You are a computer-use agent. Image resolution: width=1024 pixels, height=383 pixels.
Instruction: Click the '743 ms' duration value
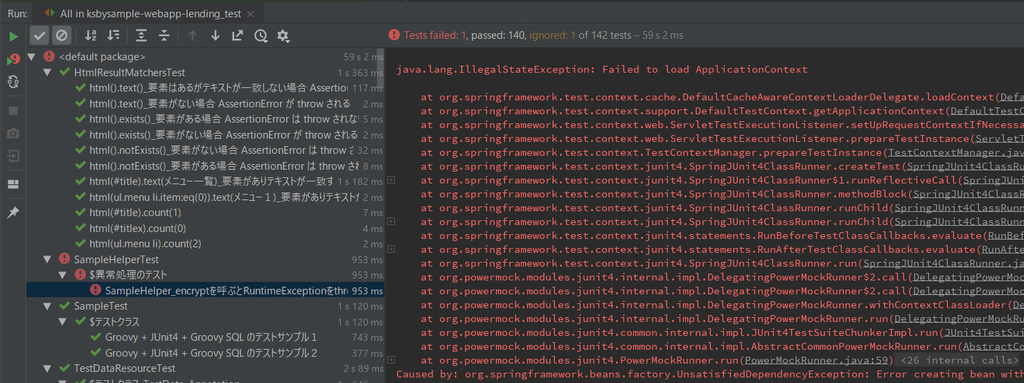pyautogui.click(x=368, y=337)
